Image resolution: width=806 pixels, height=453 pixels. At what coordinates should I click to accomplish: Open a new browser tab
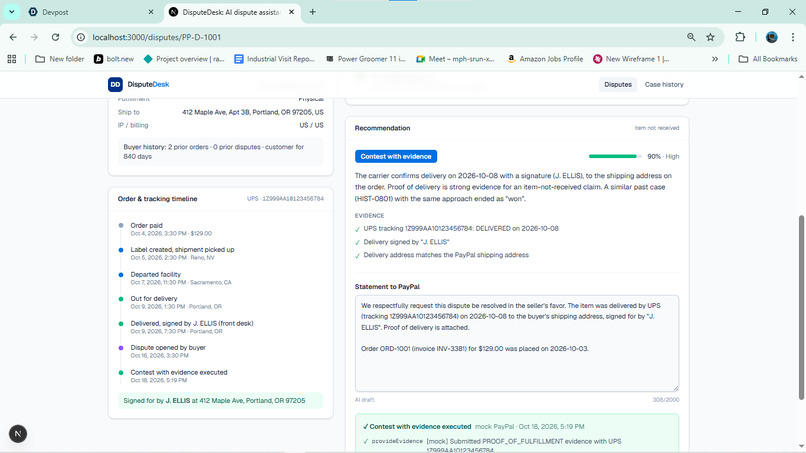313,12
